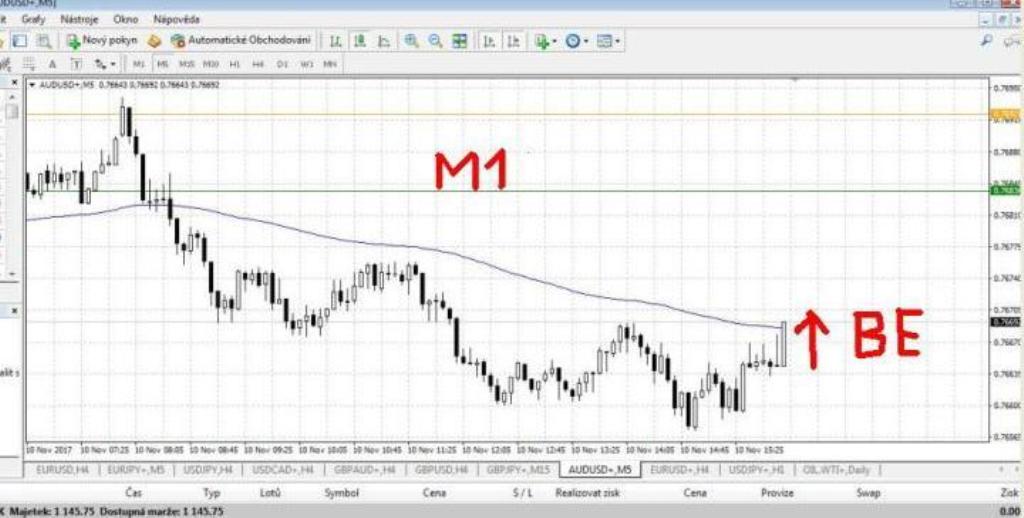Switch to the USDJPY+,H1 chart tab
Viewport: 1024px width, 518px height.
point(757,470)
